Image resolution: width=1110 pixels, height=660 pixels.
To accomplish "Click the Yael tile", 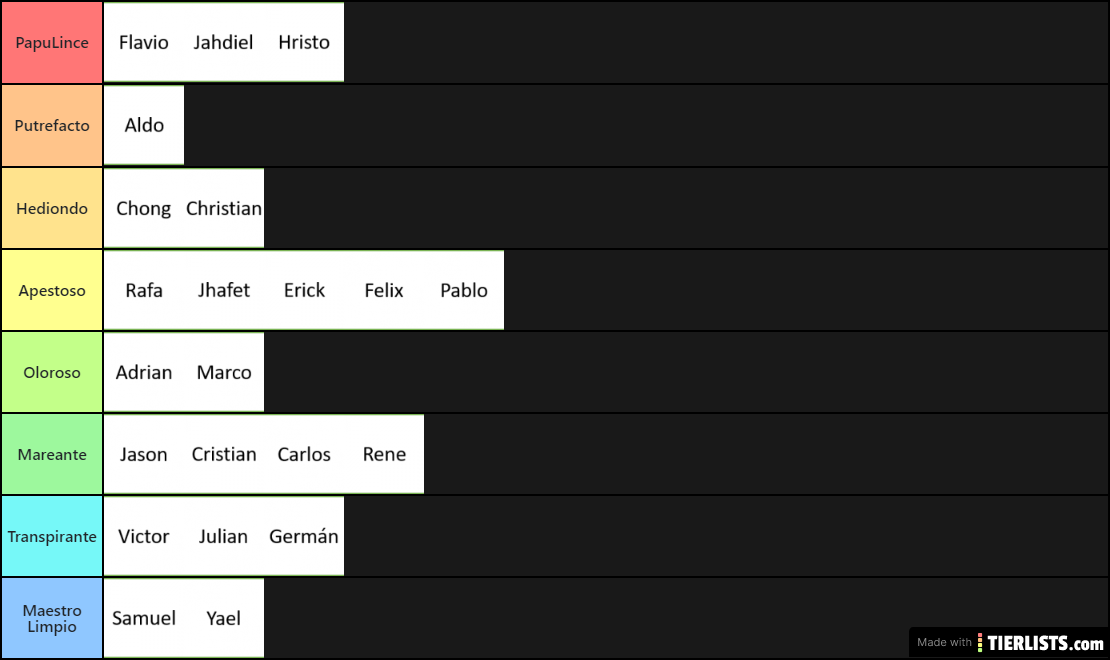I will (x=224, y=618).
